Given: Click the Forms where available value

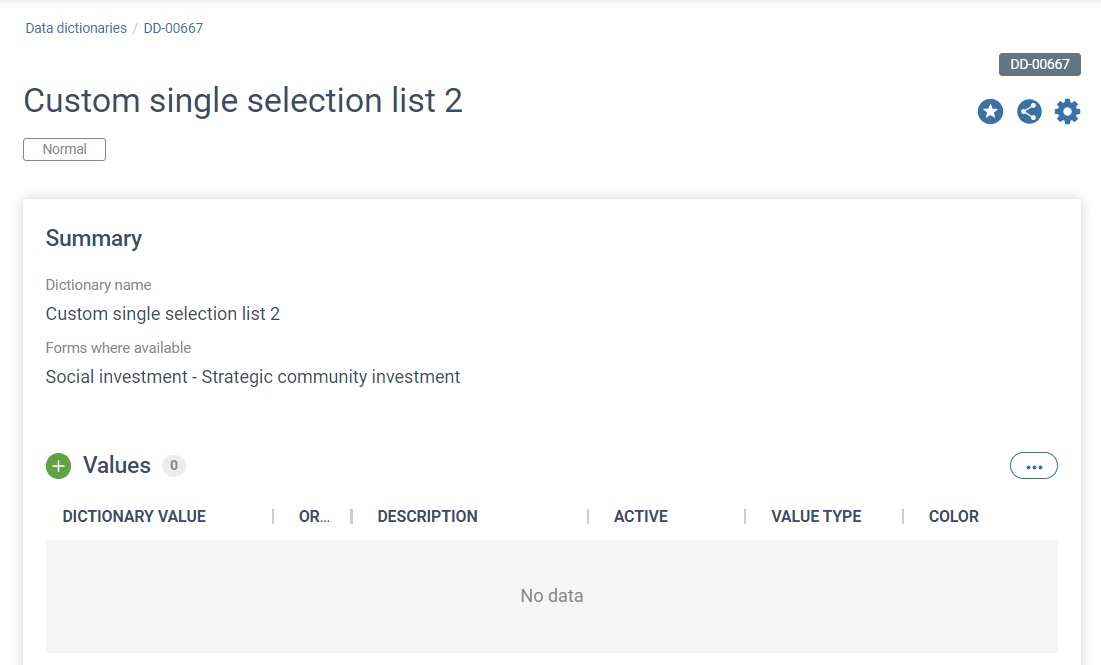Looking at the screenshot, I should [x=253, y=377].
